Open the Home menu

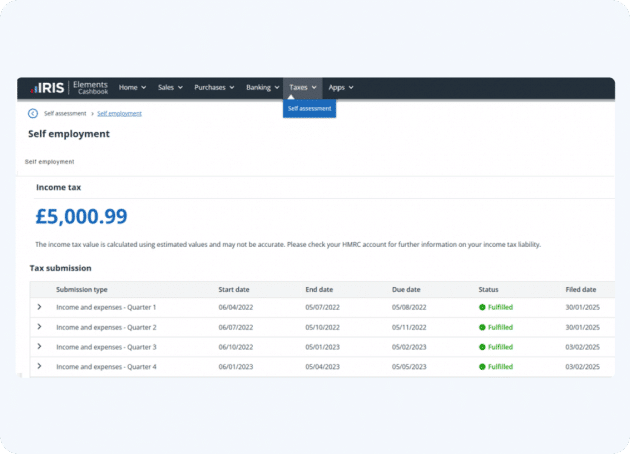(x=132, y=88)
